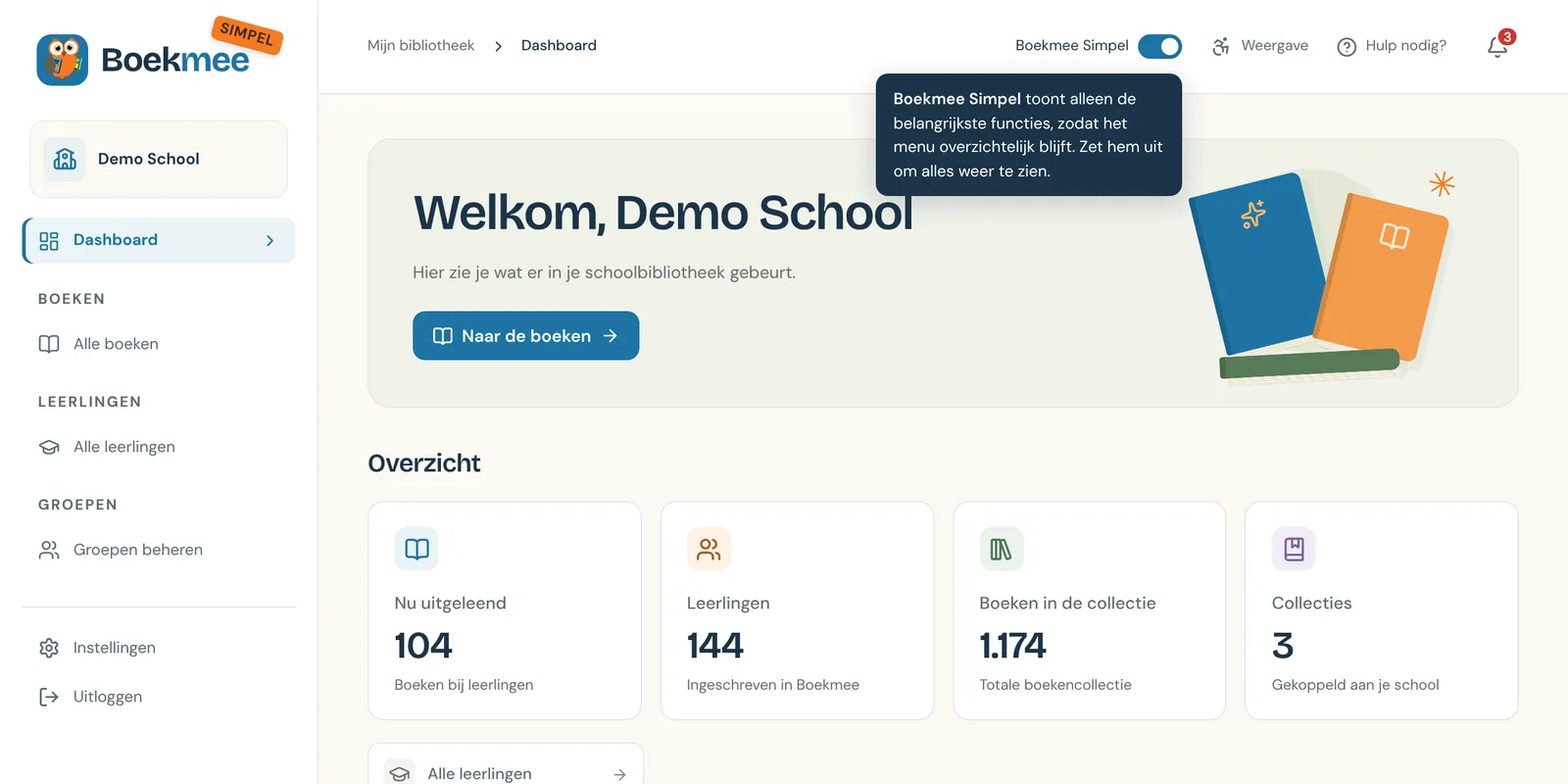
Task: Click the value 1.174 on the collection card
Action: (1012, 646)
